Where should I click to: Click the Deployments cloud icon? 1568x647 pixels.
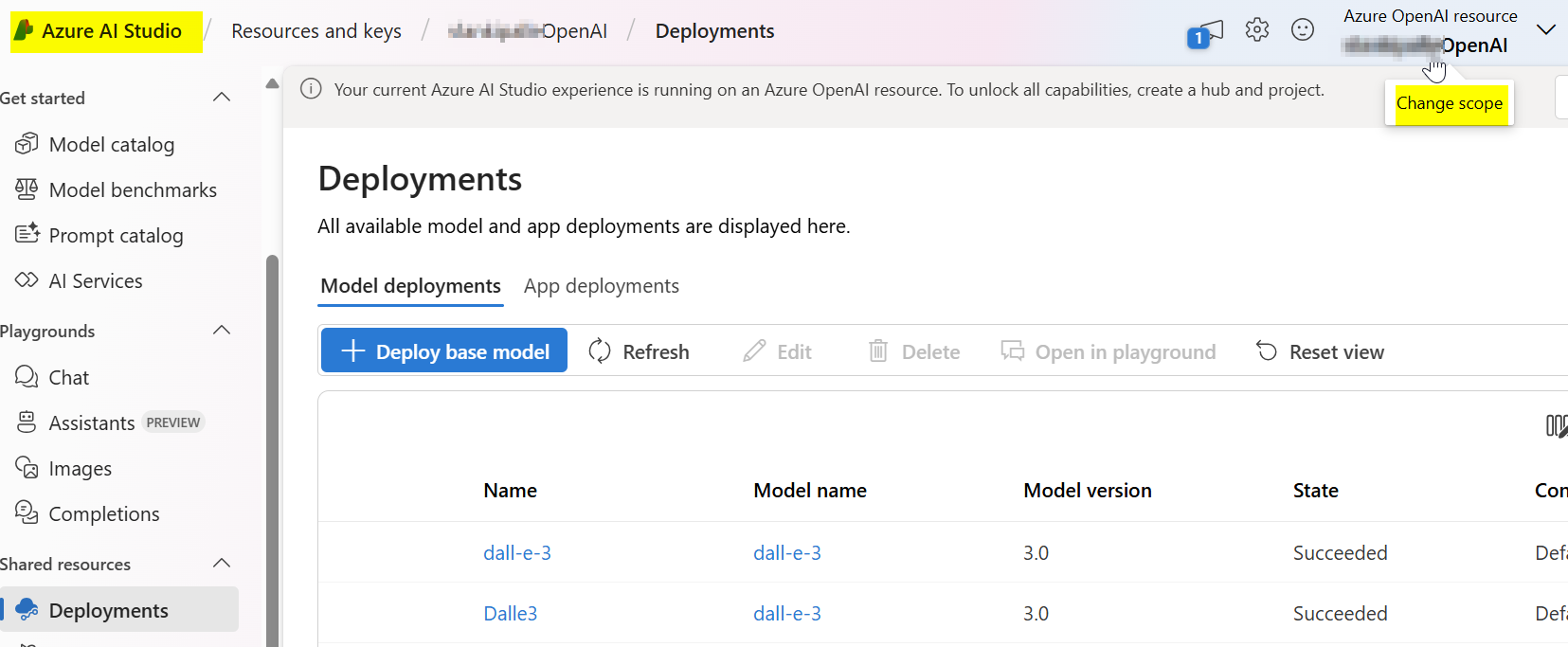27,609
